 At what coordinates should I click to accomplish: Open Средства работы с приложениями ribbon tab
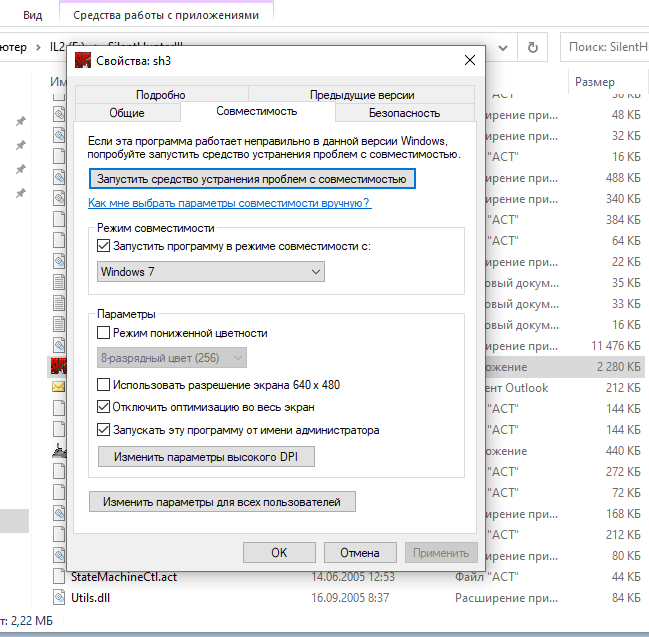[x=166, y=15]
